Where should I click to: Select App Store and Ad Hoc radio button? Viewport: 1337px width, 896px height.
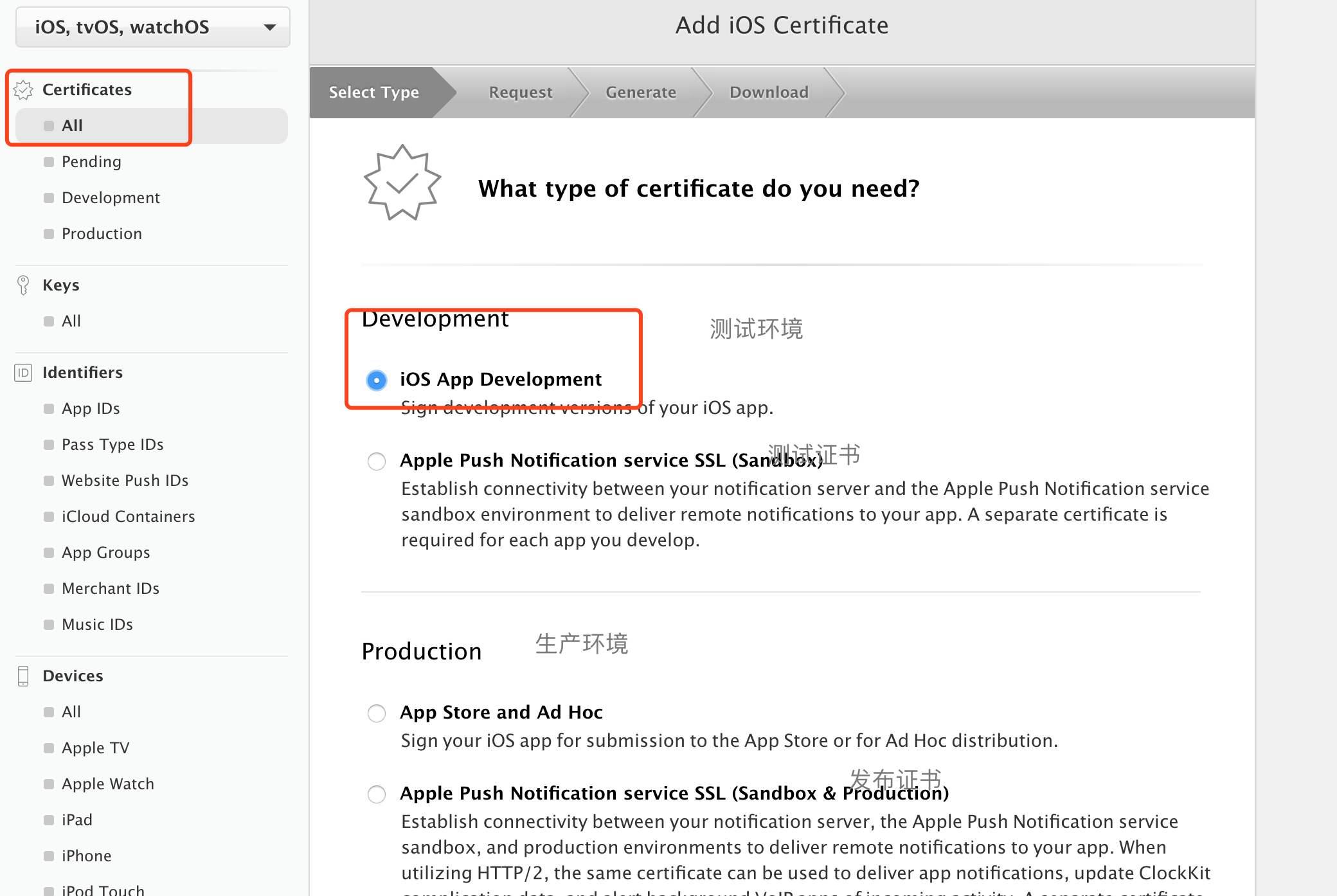point(377,713)
